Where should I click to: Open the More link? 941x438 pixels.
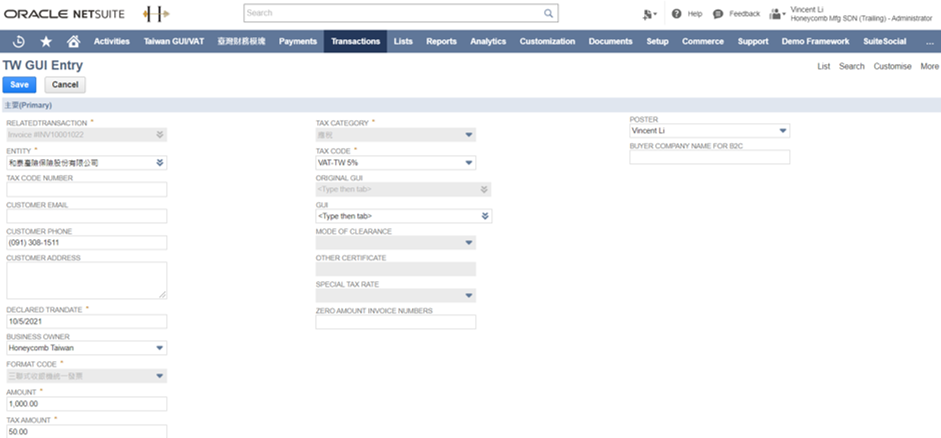929,67
